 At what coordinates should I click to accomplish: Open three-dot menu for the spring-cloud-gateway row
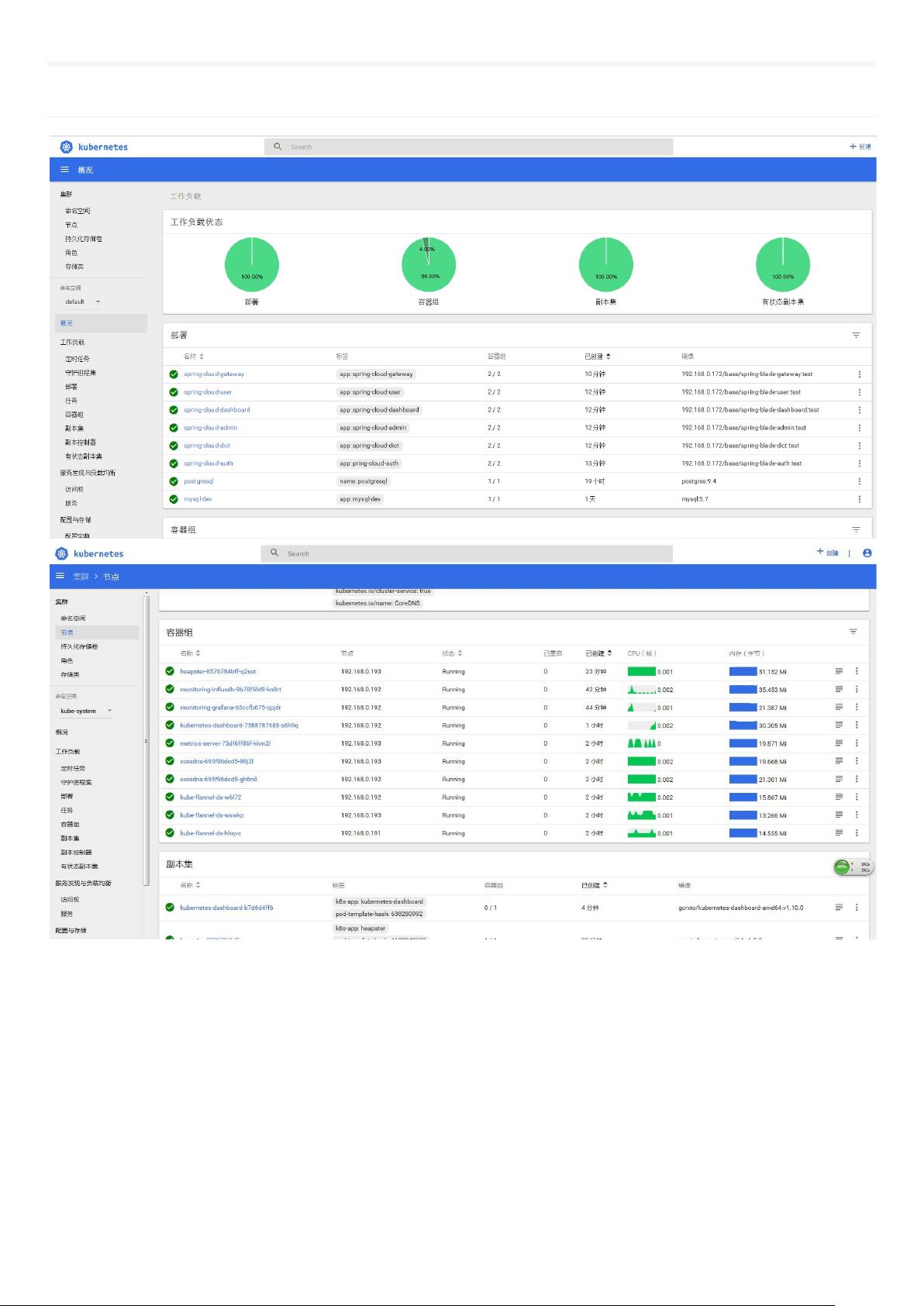pos(859,374)
